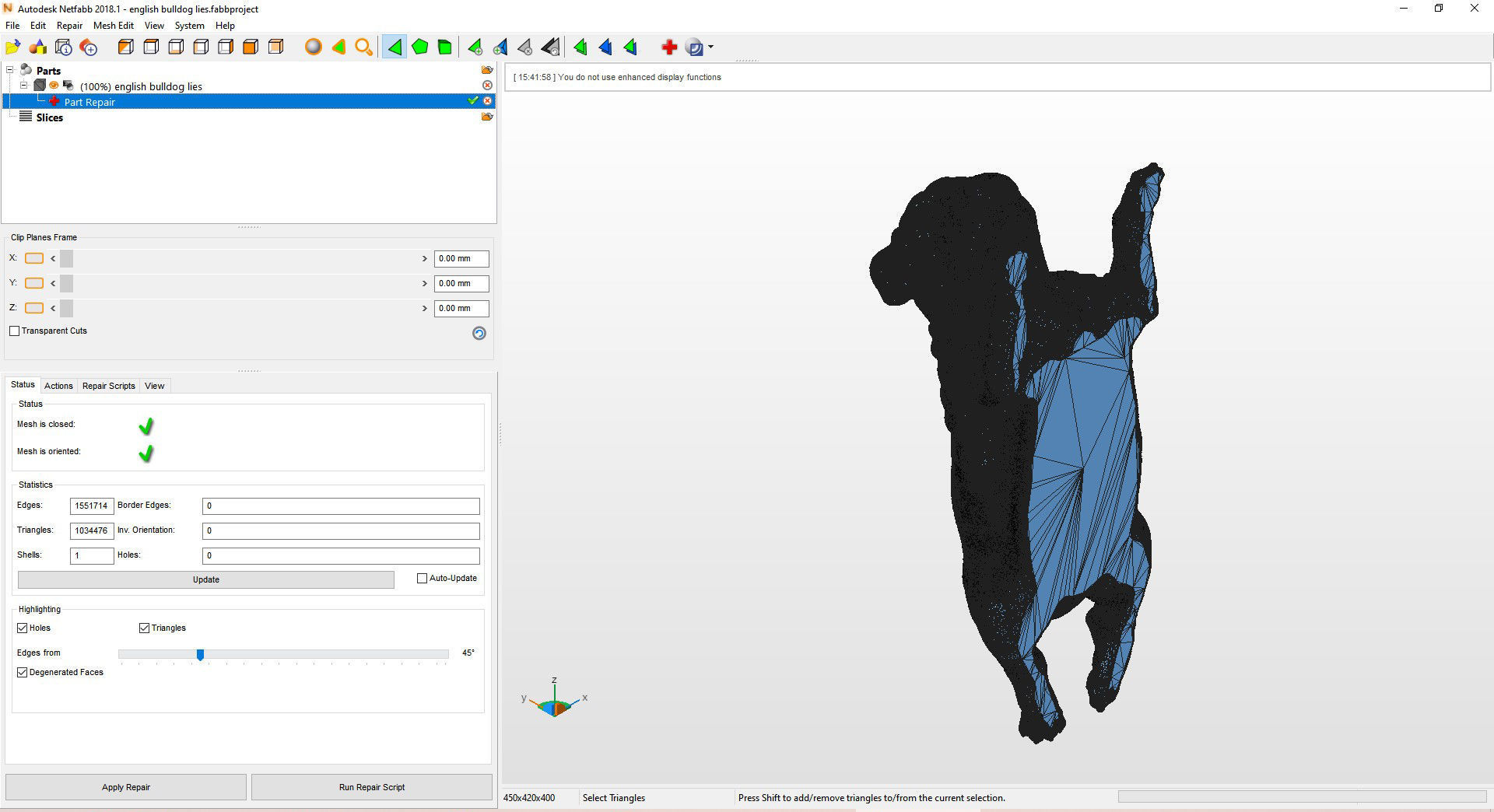Click the blue sphere display toolbar icon
This screenshot has height=812, width=1494.
694,47
